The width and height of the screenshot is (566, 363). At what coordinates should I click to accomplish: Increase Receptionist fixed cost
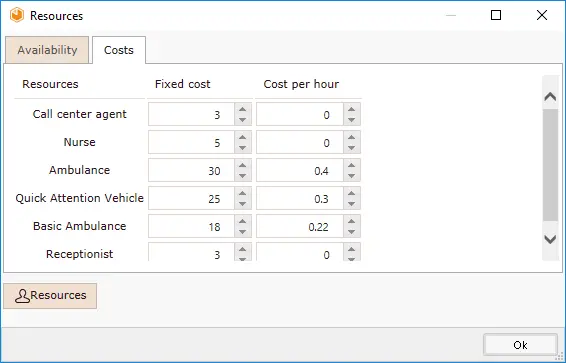coord(243,249)
